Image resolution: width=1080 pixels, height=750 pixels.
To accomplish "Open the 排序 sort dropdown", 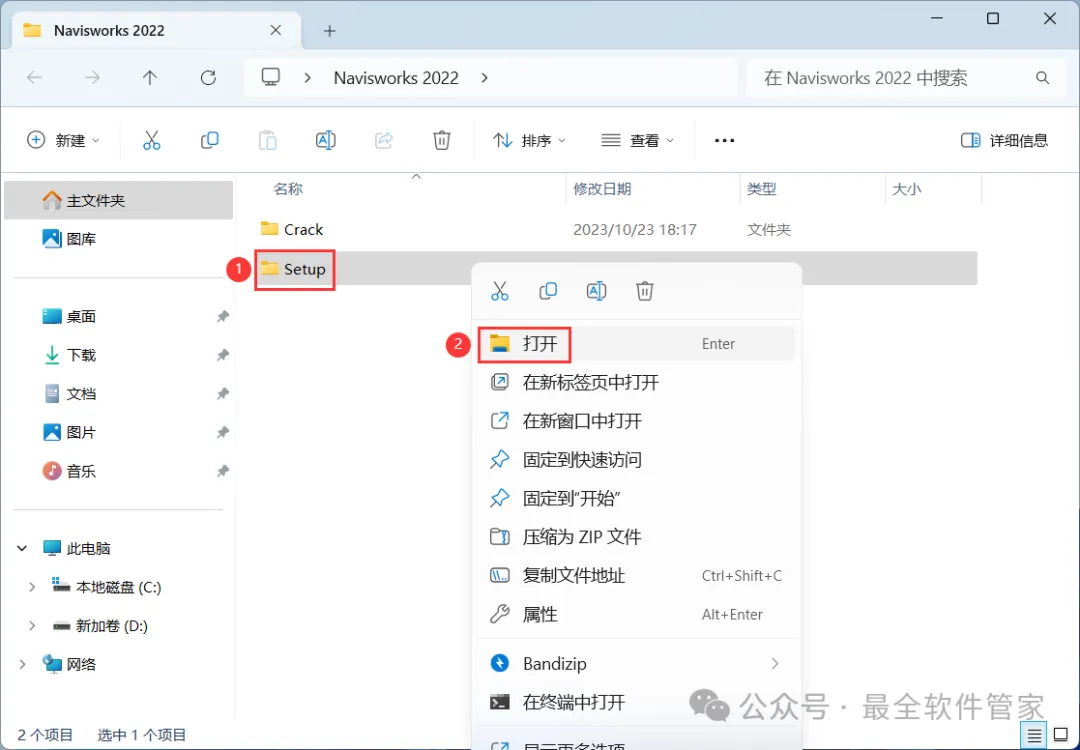I will [x=529, y=140].
